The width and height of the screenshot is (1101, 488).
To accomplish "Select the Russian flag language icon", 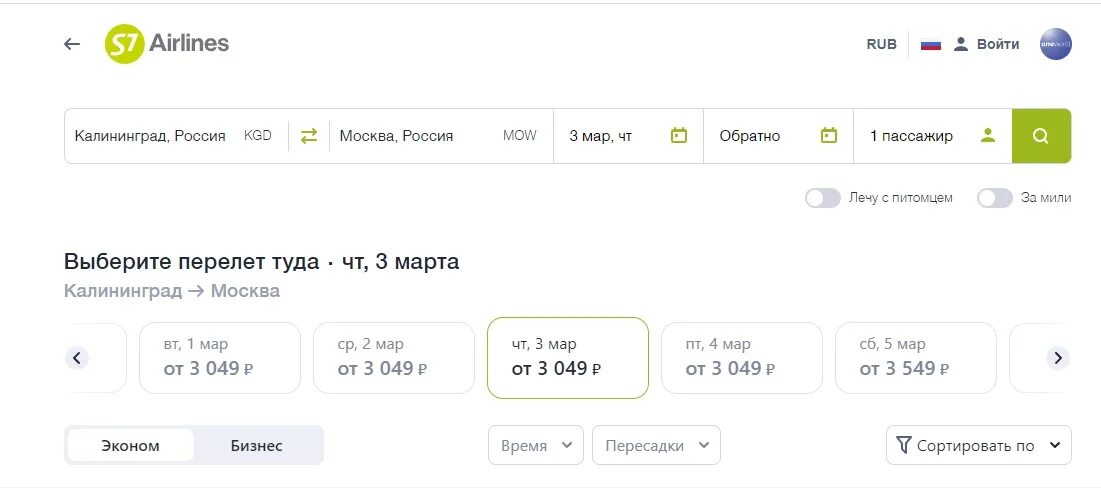I will [930, 44].
